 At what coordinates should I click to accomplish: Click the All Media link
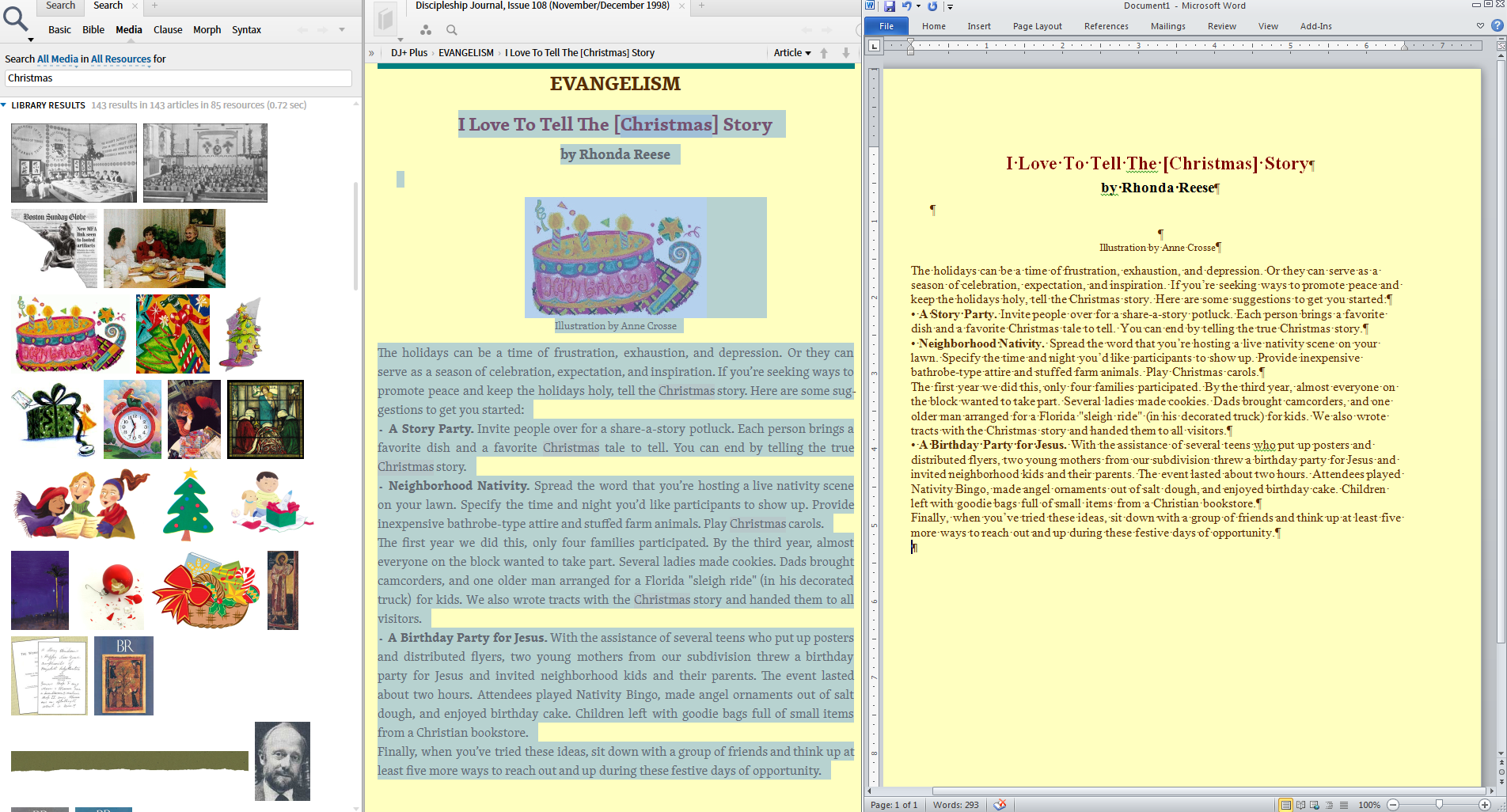(58, 59)
